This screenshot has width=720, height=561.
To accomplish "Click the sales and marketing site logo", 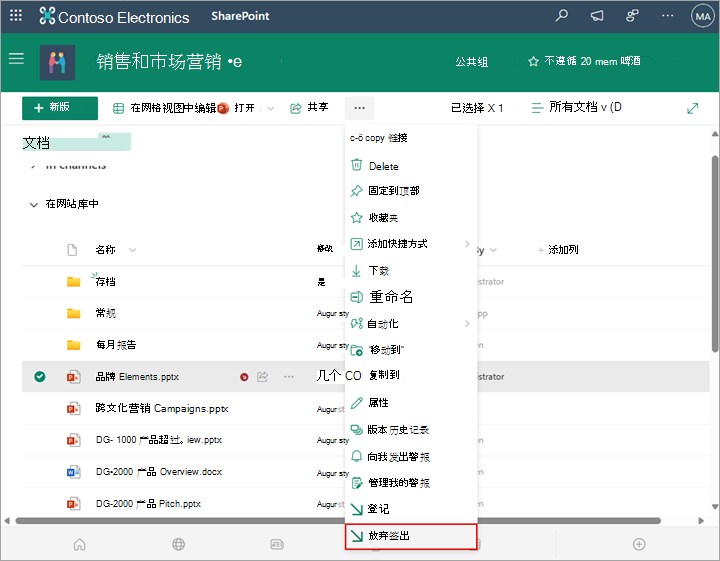I will (57, 62).
